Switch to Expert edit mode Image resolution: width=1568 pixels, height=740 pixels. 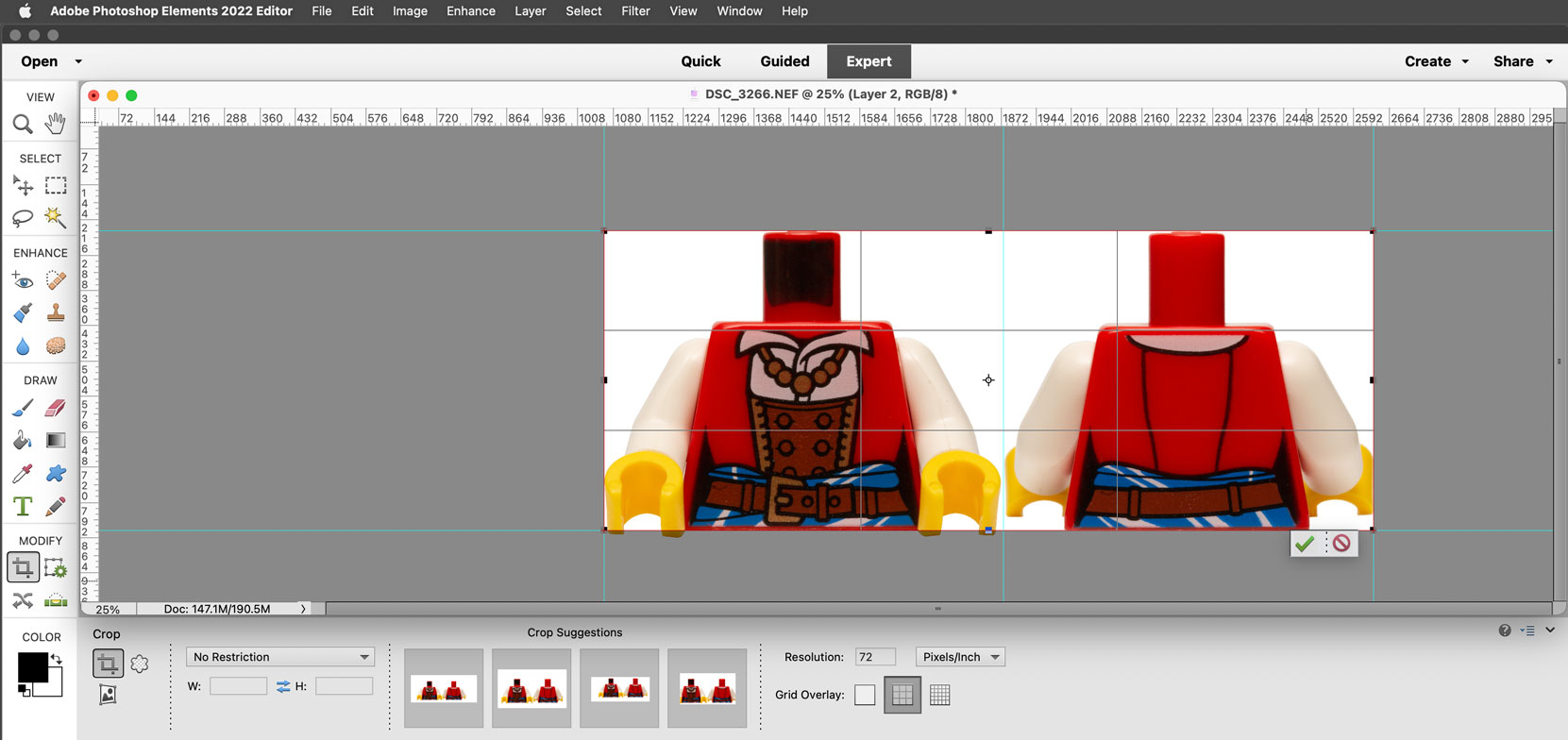pyautogui.click(x=868, y=61)
